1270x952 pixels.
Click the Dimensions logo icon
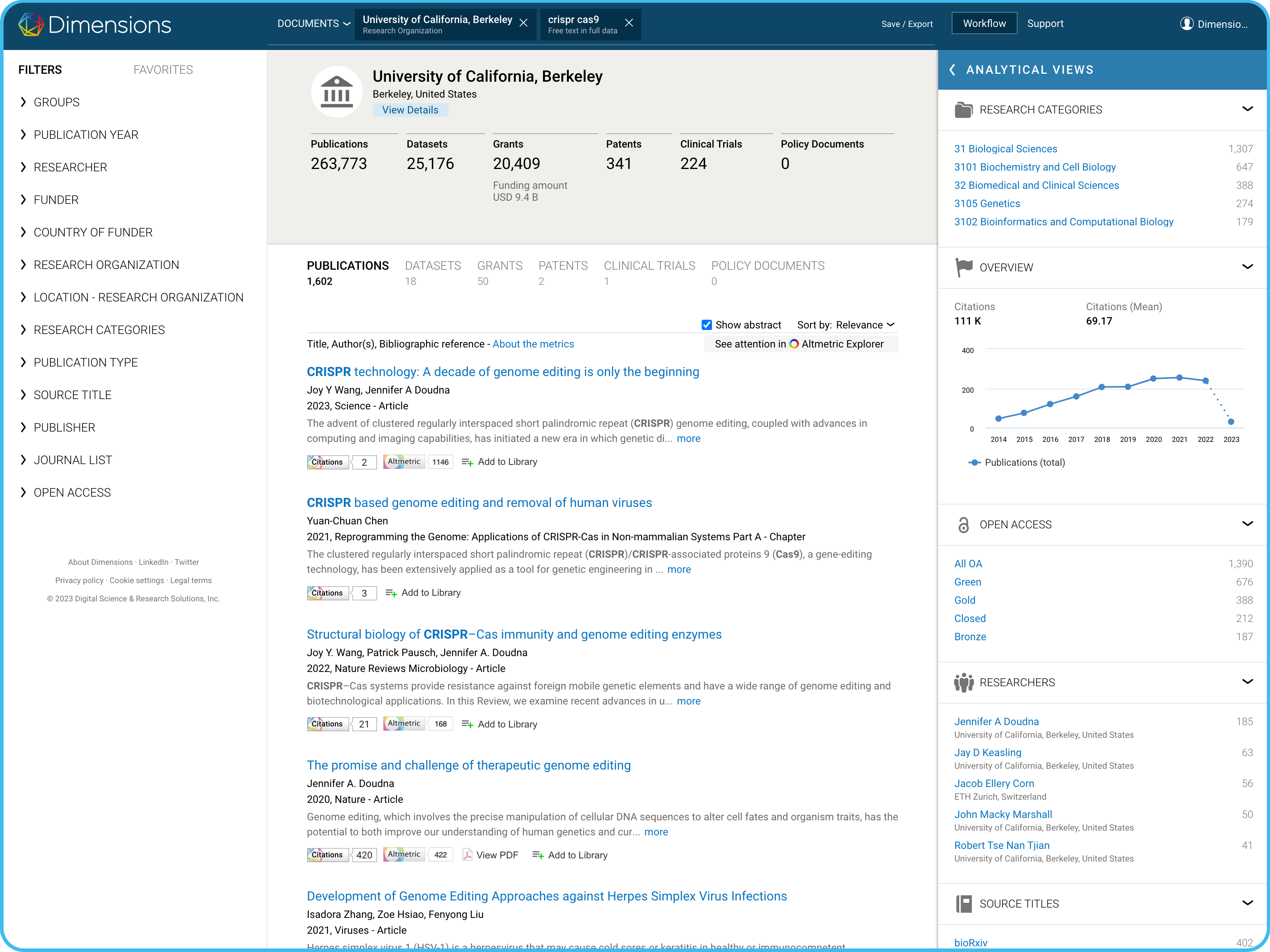click(31, 24)
